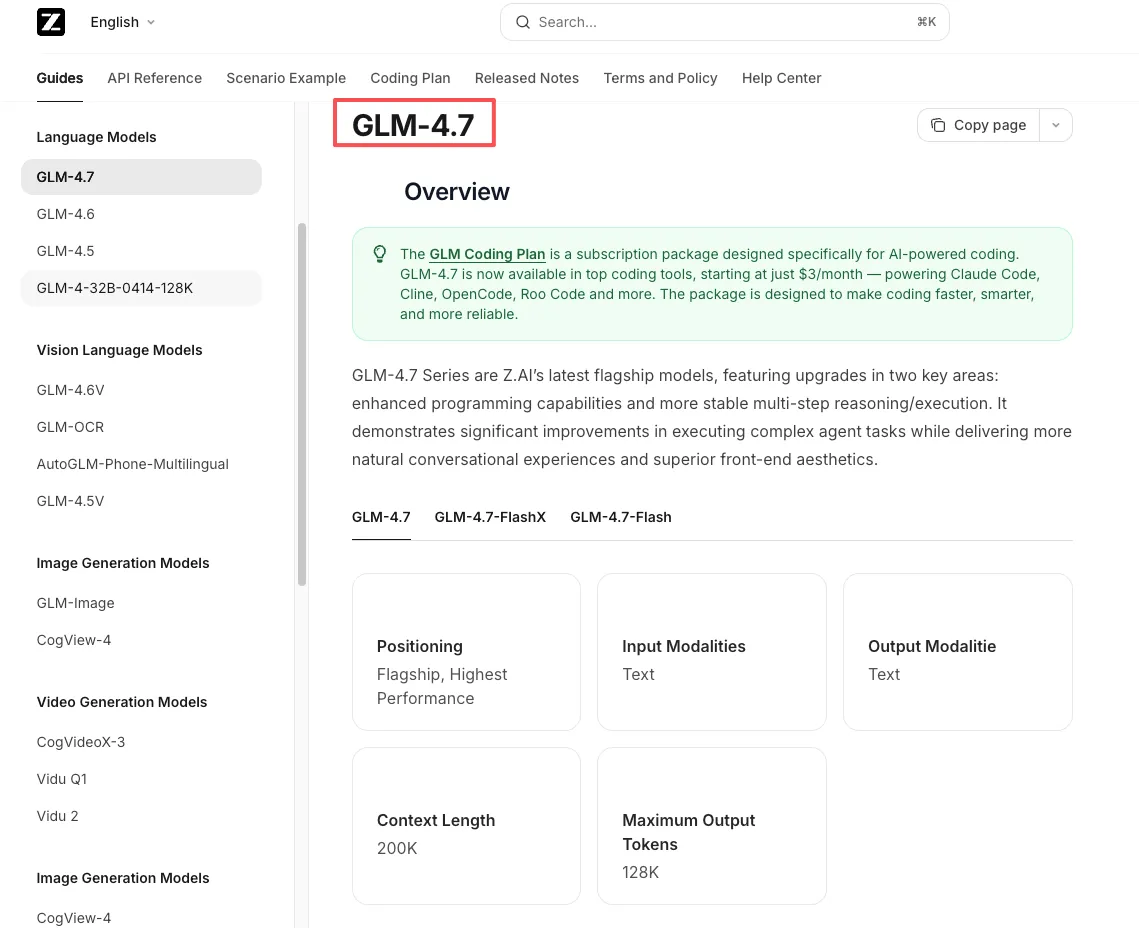The width and height of the screenshot is (1139, 928).
Task: Click the Z.AI logo icon
Action: click(x=51, y=22)
